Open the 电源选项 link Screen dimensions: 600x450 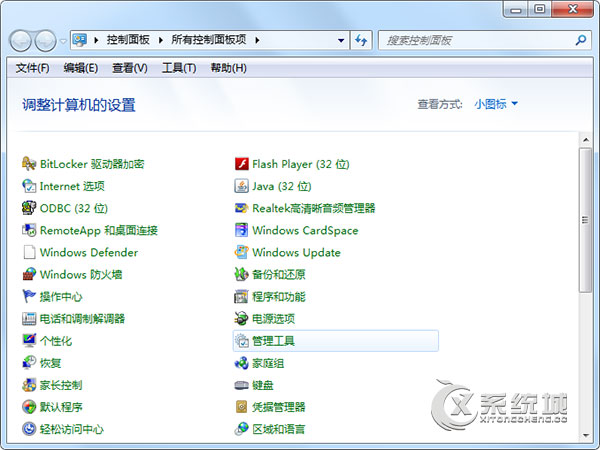point(273,319)
